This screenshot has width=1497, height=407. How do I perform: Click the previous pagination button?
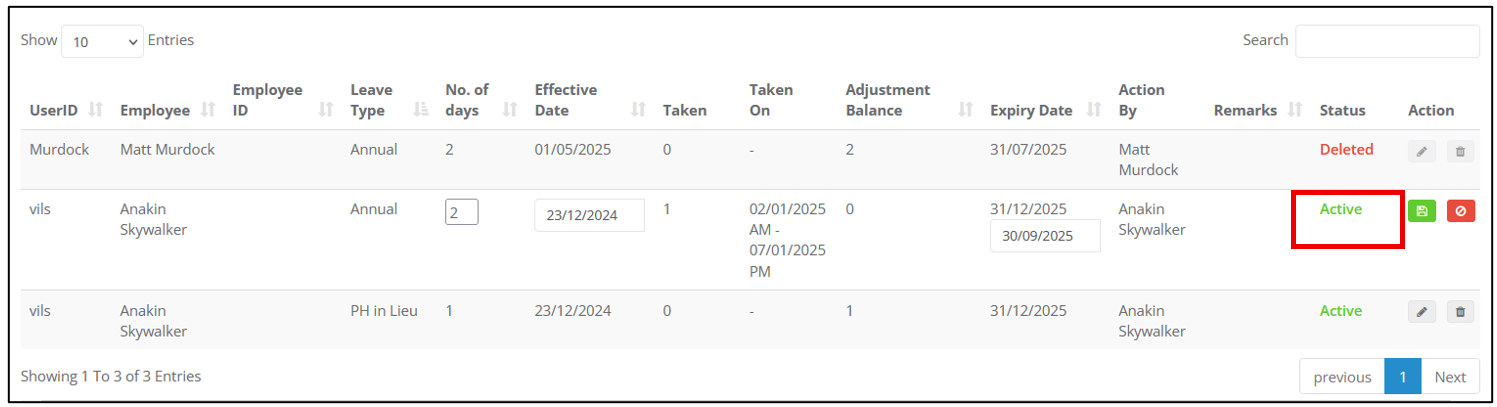[1342, 377]
